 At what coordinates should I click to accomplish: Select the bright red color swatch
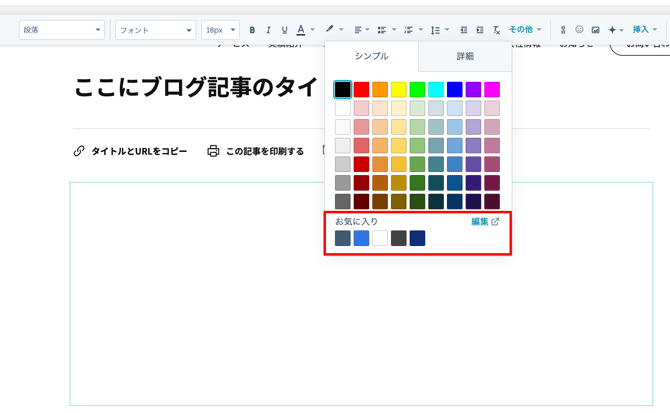(x=361, y=90)
